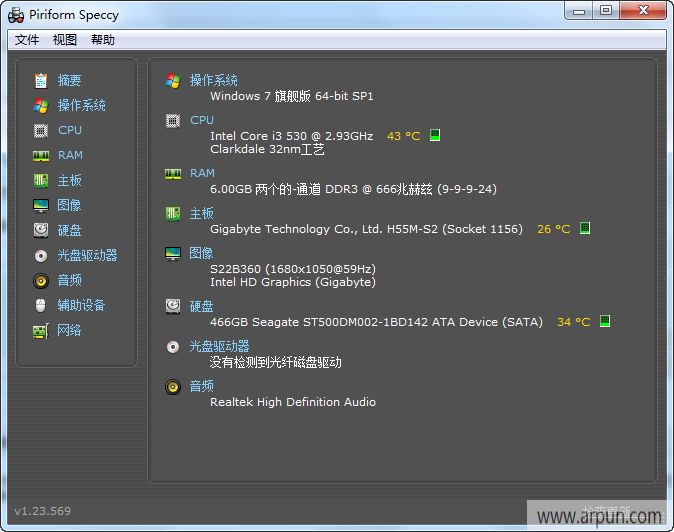This screenshot has width=674, height=532.
Task: Open the 视图 menu
Action: click(x=64, y=40)
